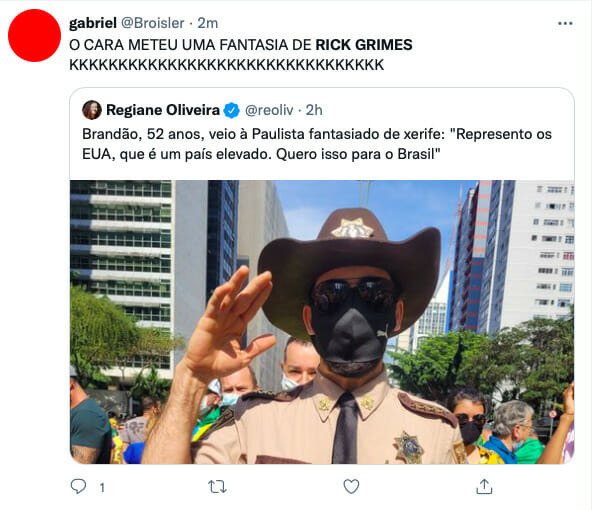The image size is (592, 510).
Task: Like the tweet with the heart icon
Action: click(x=351, y=487)
